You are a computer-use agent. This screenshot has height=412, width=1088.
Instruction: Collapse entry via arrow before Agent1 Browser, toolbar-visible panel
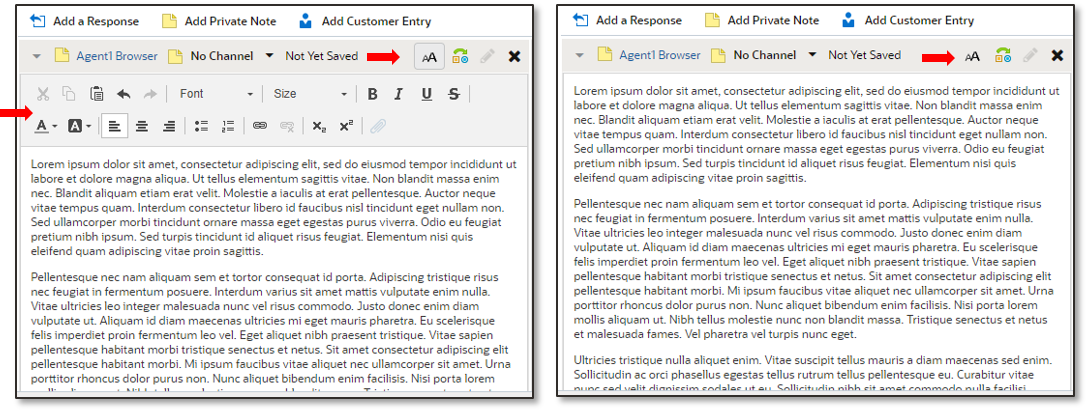37,56
